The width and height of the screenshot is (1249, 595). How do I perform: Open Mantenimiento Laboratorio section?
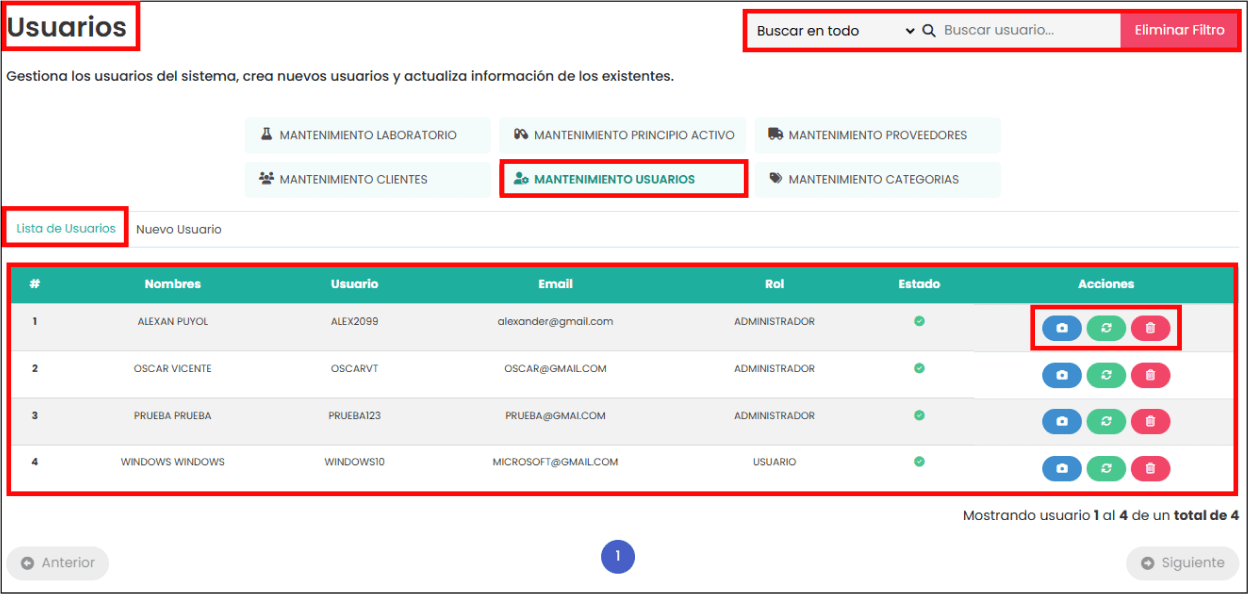click(367, 135)
